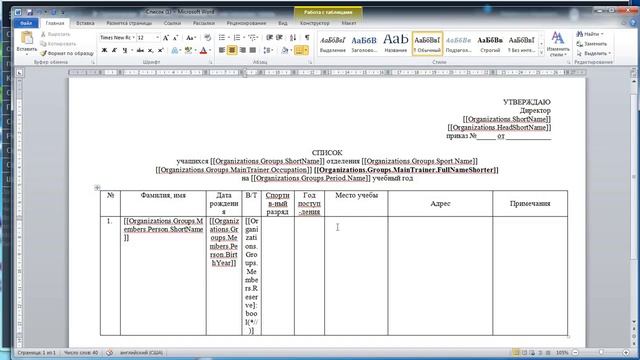Open line spacing options
The width and height of the screenshot is (640, 360).
[267, 50]
